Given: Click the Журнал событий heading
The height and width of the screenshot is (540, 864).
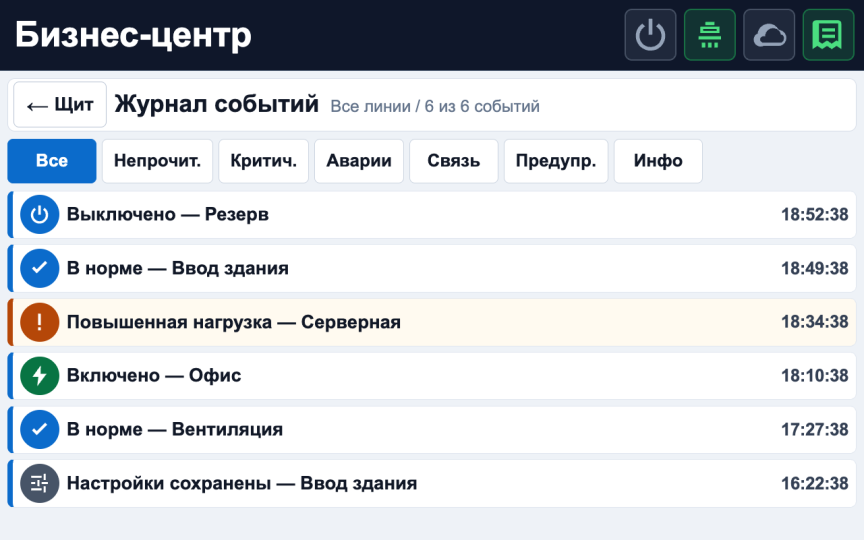Looking at the screenshot, I should (217, 104).
